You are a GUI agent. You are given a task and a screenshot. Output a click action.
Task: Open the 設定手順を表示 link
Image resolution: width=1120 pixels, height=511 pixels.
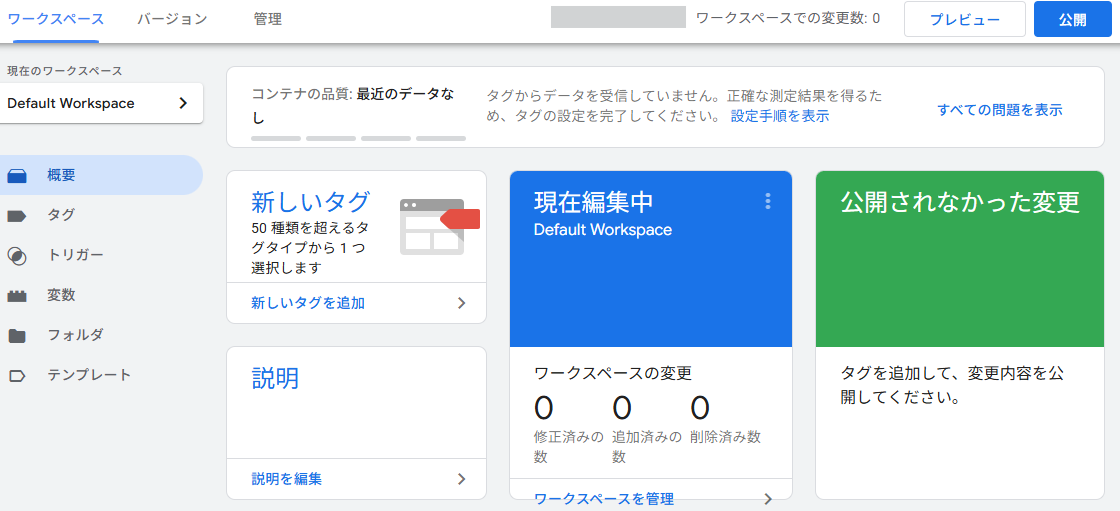pyautogui.click(x=779, y=116)
